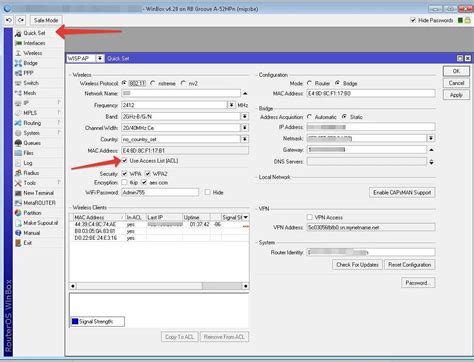Viewport: 474px width, 362px height.
Task: Open the Routing sidebar icon
Action: click(18, 123)
